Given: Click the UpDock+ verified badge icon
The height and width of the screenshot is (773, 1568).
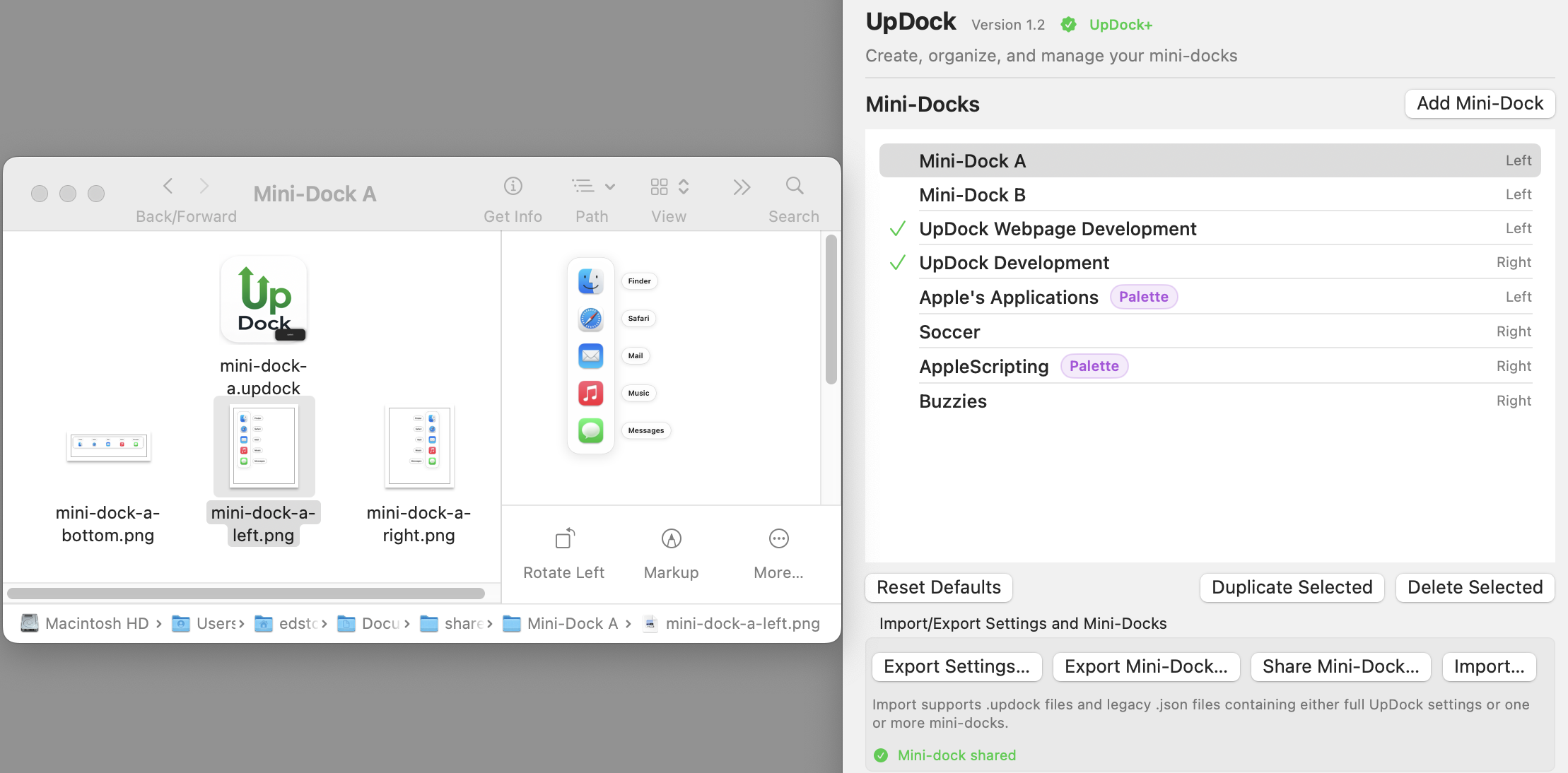Looking at the screenshot, I should click(x=1068, y=25).
